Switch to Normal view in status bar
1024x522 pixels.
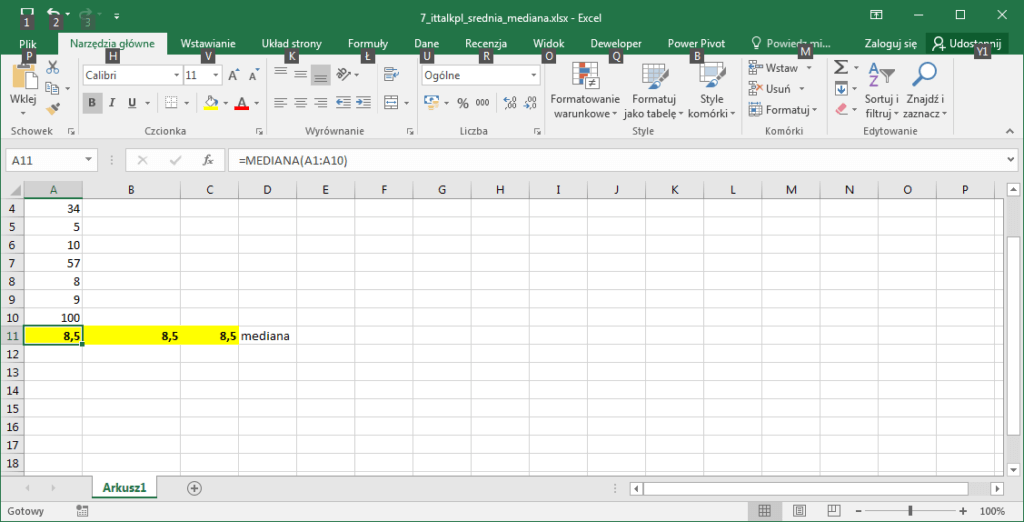coord(765,510)
